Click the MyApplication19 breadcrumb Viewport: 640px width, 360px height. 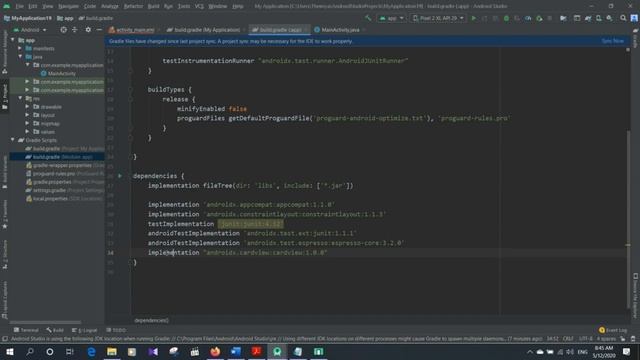point(28,18)
